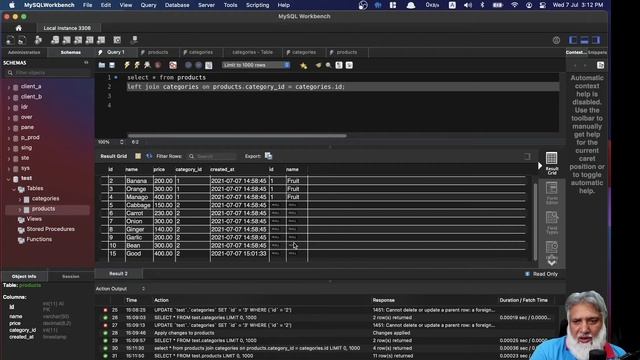This screenshot has height=360, width=640.
Task: Toggle auto-commit mode icon
Action: (x=209, y=65)
